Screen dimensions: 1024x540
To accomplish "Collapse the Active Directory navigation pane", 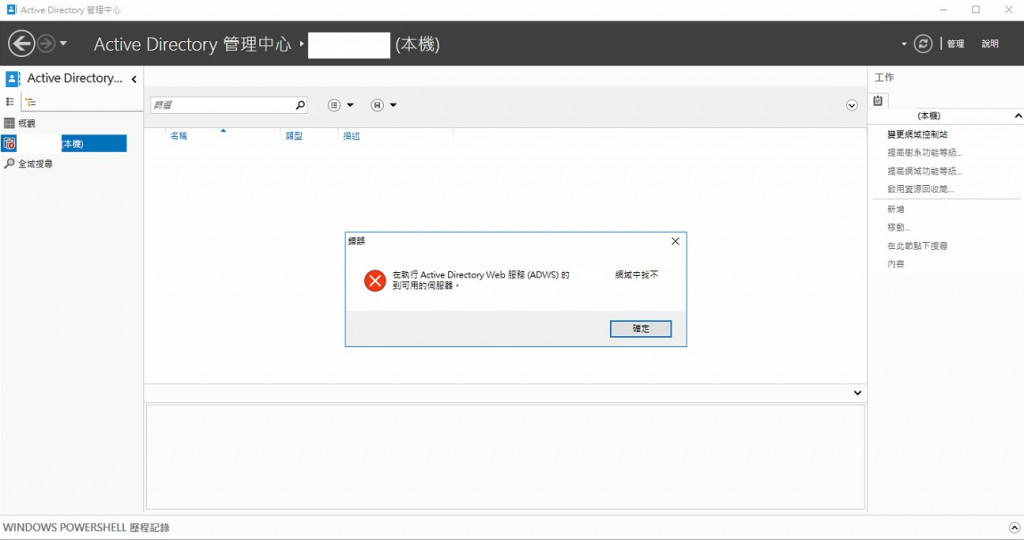I will (x=134, y=79).
